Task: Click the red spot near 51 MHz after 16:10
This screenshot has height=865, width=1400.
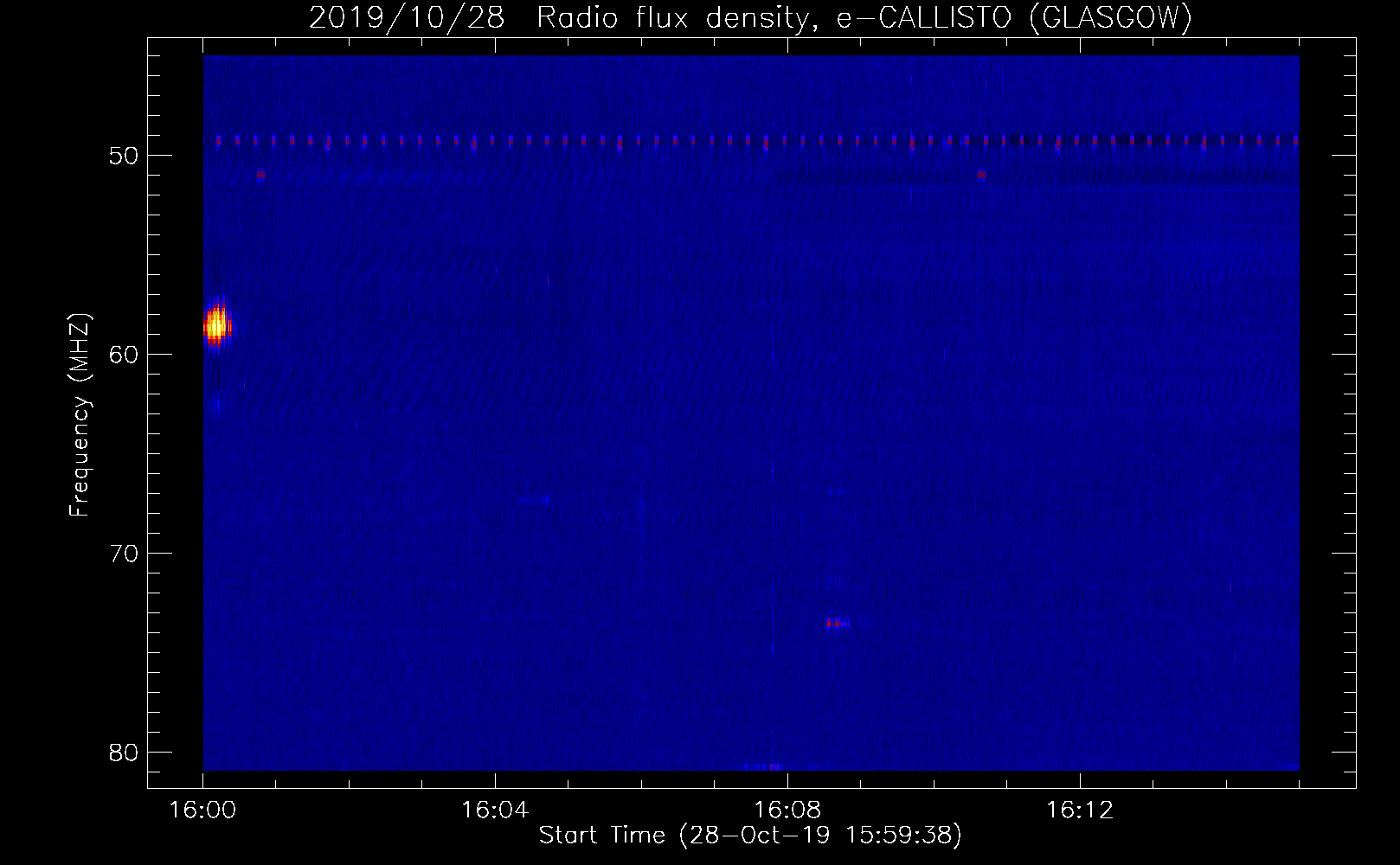Action: tap(981, 174)
